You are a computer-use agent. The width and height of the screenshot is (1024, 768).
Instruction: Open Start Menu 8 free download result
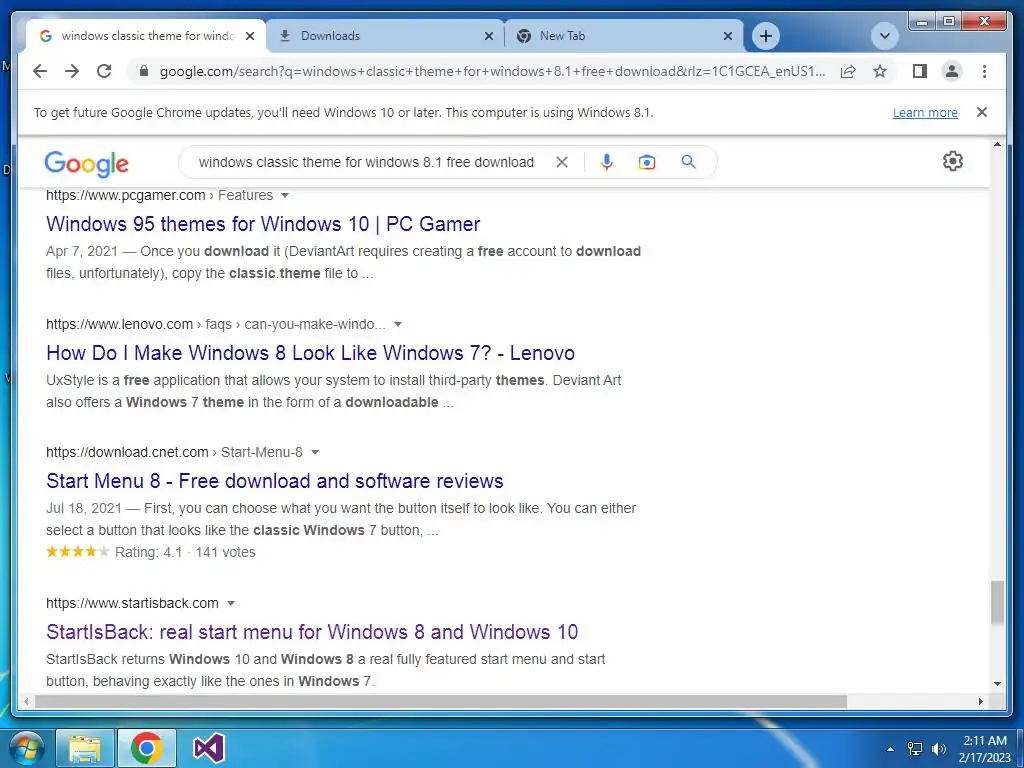point(274,481)
